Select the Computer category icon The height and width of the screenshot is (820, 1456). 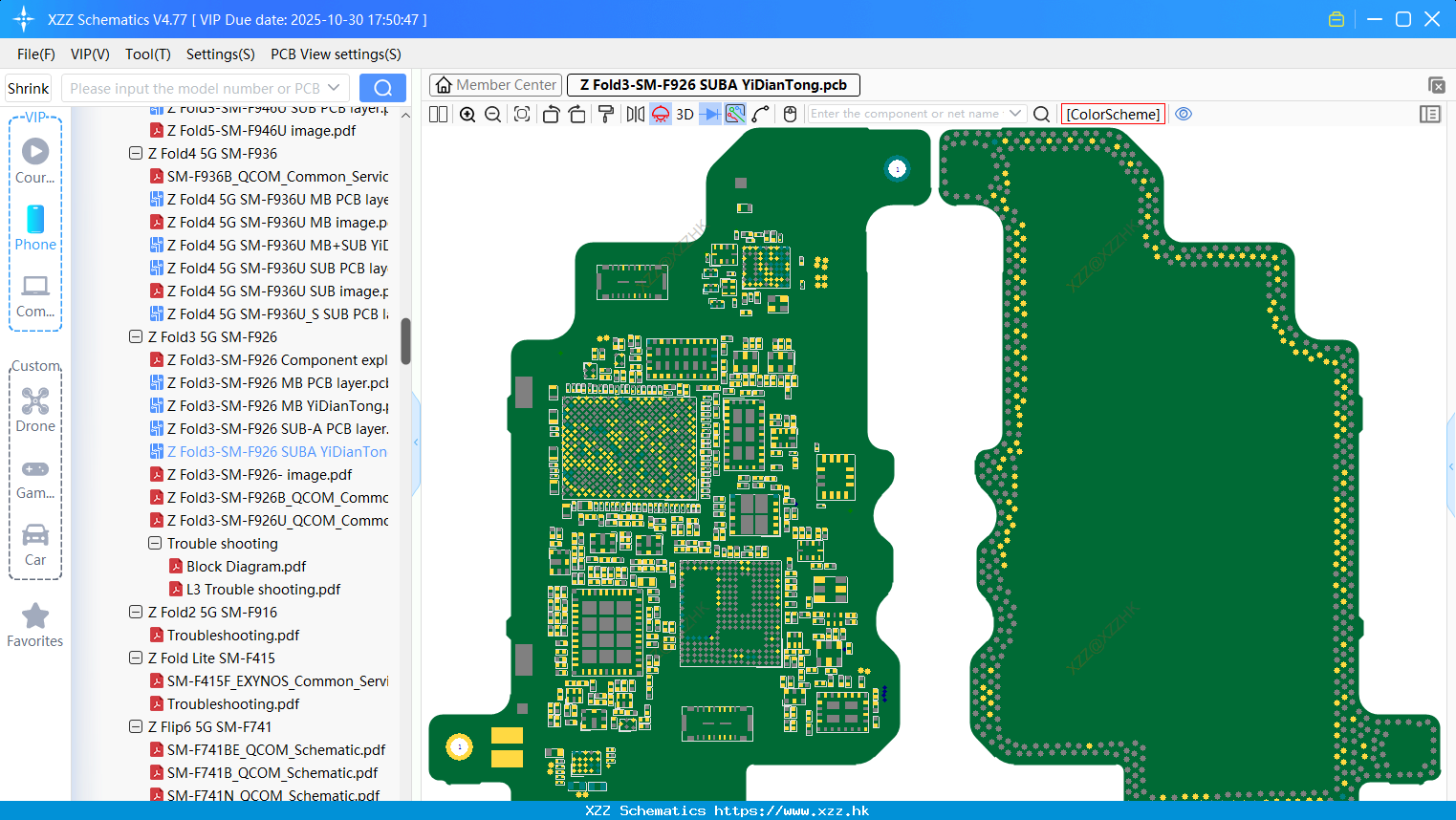click(x=35, y=295)
